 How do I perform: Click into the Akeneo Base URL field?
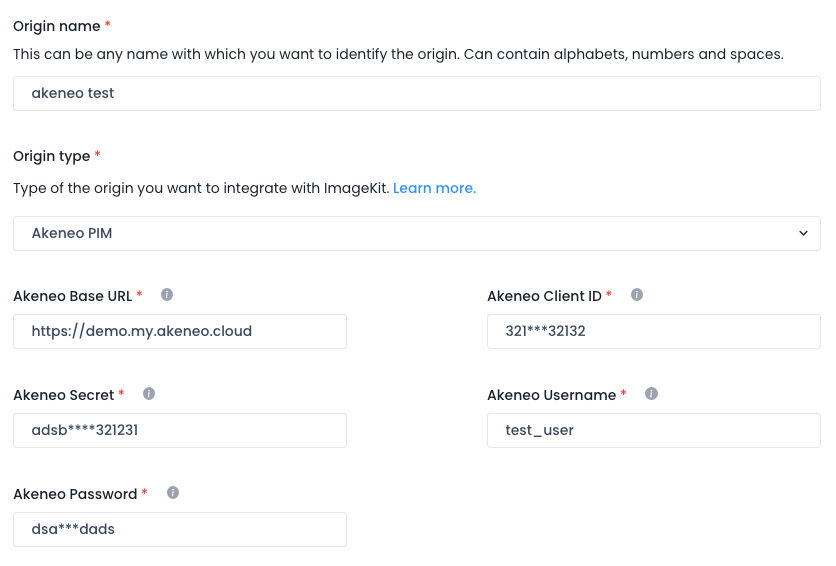pos(180,331)
